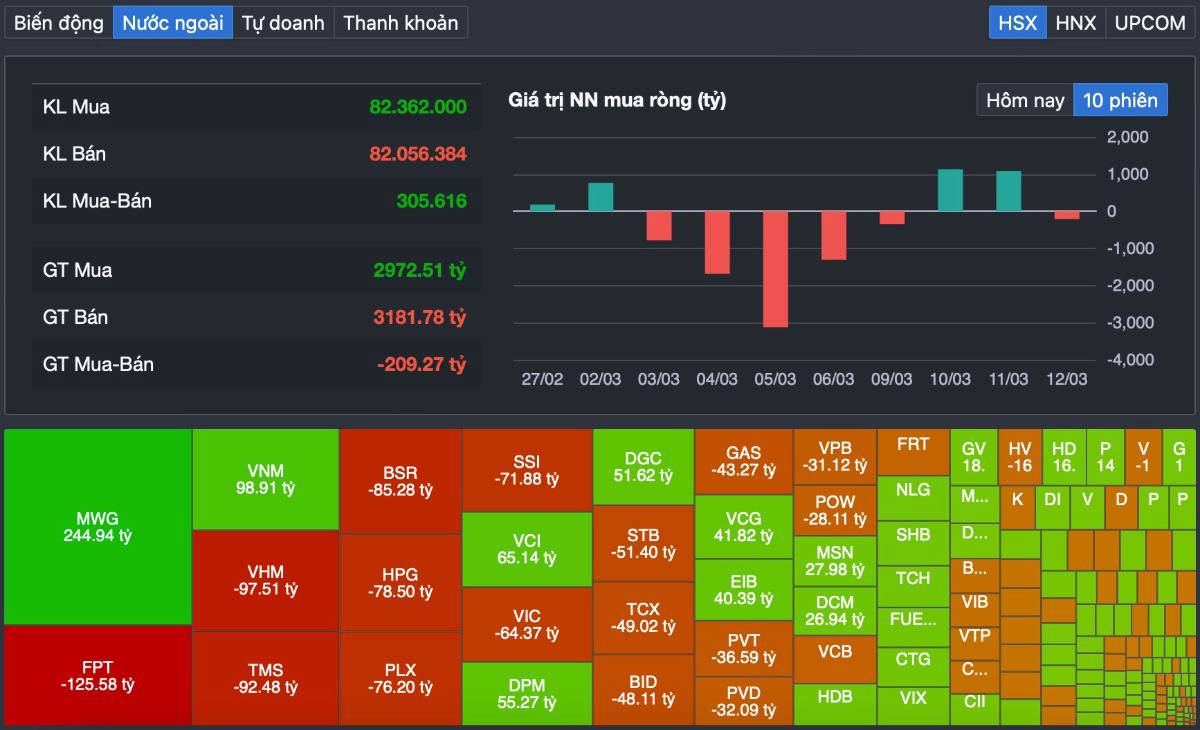
Task: Click the chart title Giá trị NN mua ròng
Action: (617, 100)
